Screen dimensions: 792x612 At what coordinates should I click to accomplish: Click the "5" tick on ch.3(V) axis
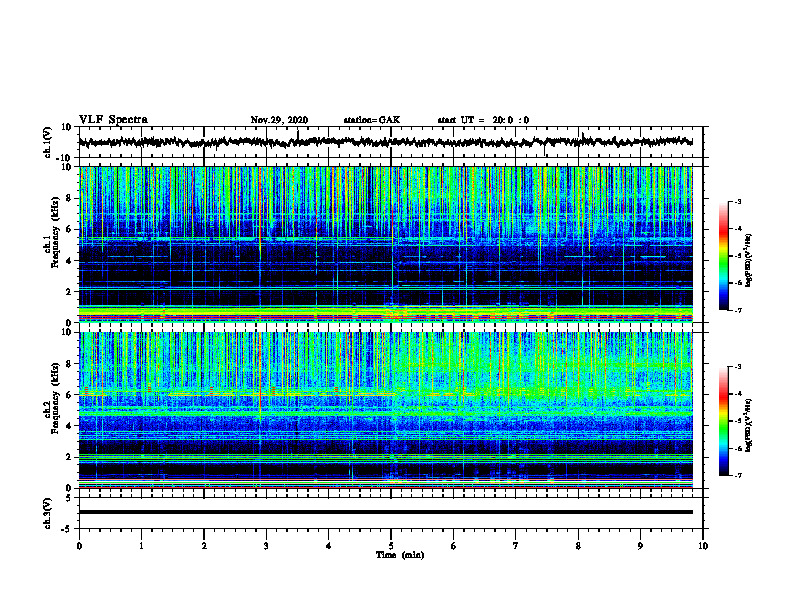click(70, 498)
